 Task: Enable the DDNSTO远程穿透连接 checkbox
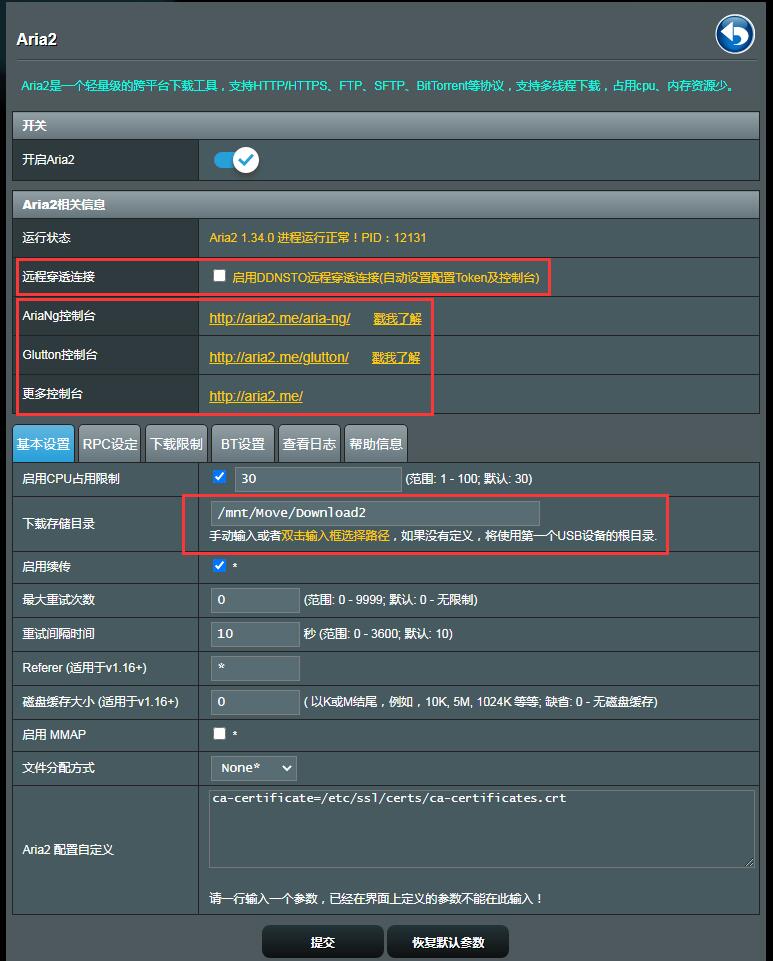point(219,276)
